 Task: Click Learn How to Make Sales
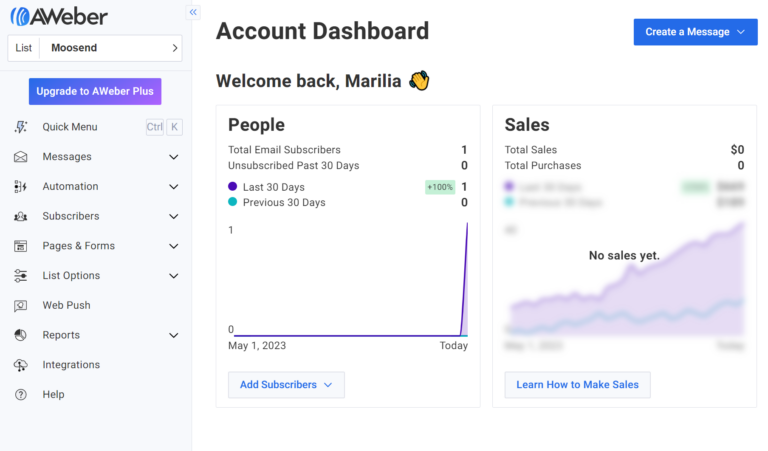pyautogui.click(x=577, y=385)
